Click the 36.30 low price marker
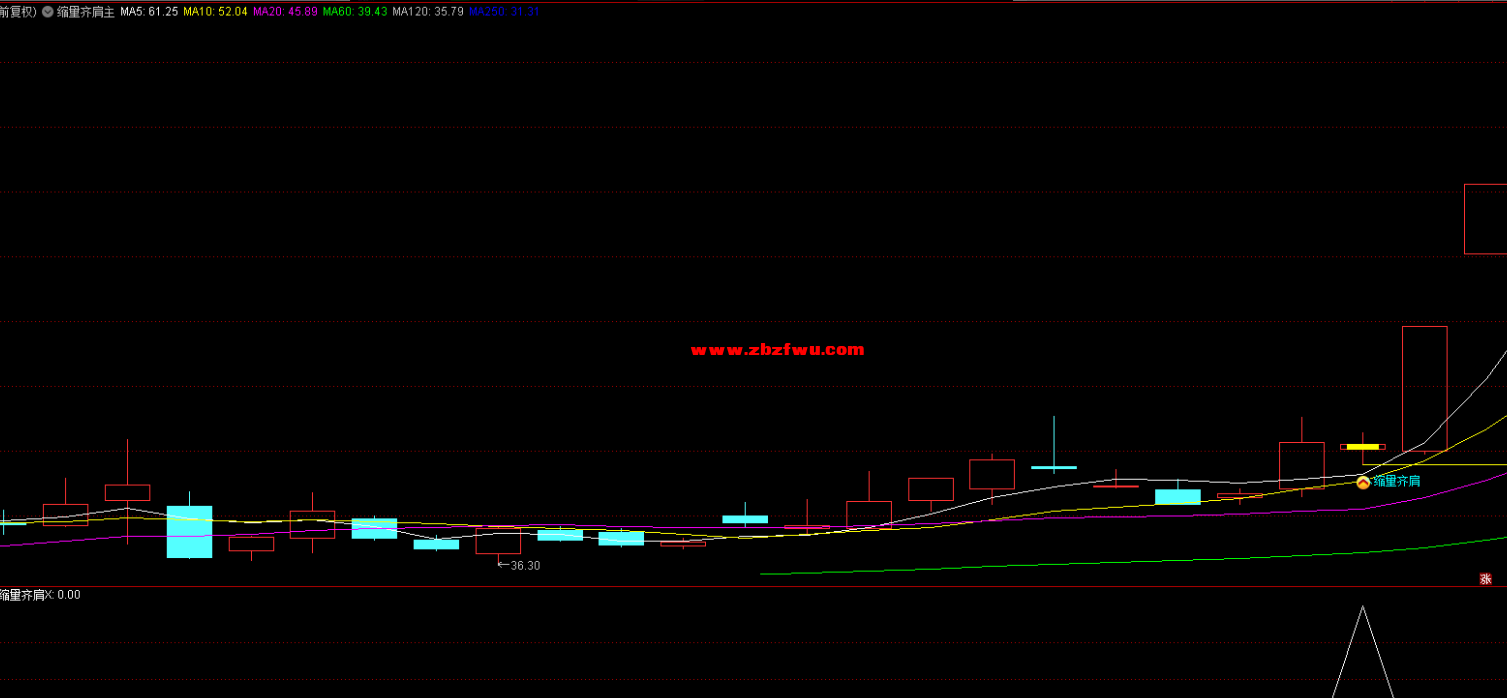The width and height of the screenshot is (1507, 698). 524,566
